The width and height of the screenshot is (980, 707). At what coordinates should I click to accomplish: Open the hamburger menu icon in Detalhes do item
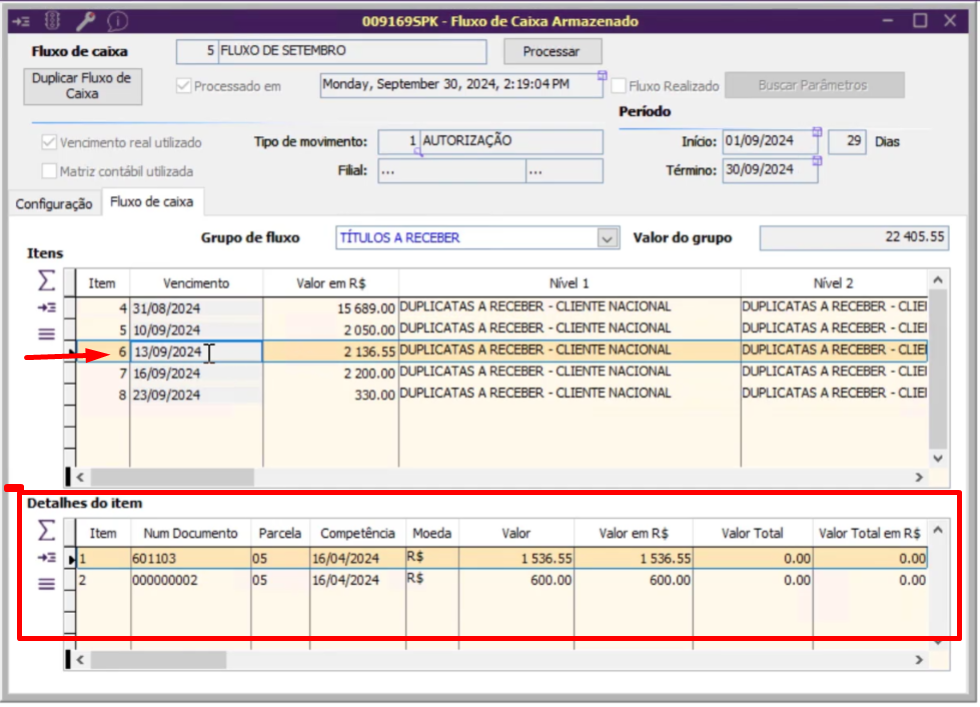click(46, 584)
